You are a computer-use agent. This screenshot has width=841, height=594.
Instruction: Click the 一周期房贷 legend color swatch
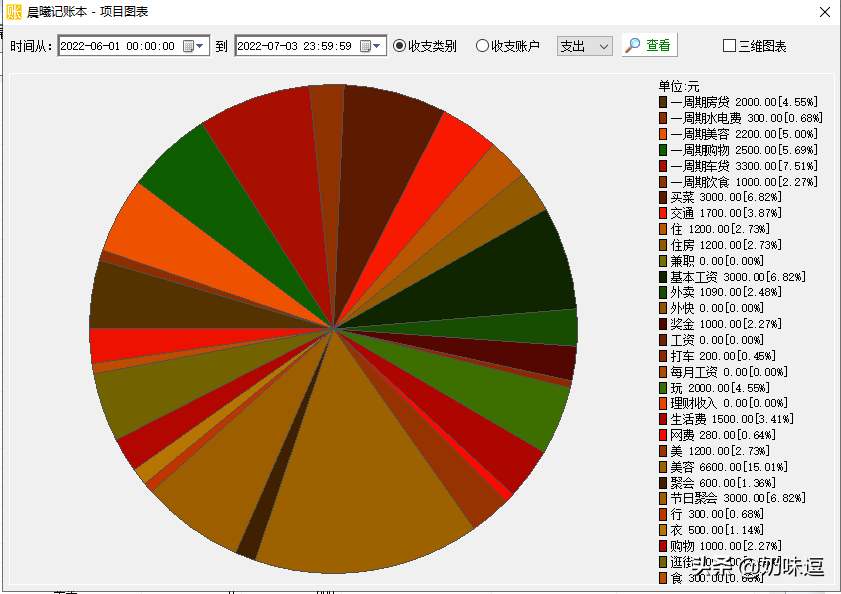point(663,102)
